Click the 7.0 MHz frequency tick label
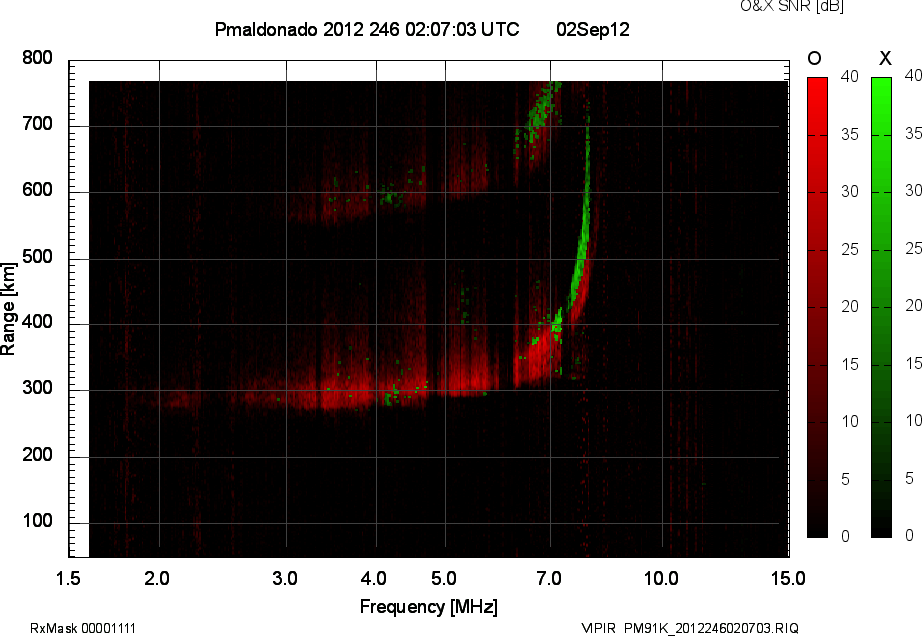922x636 pixels. click(549, 579)
